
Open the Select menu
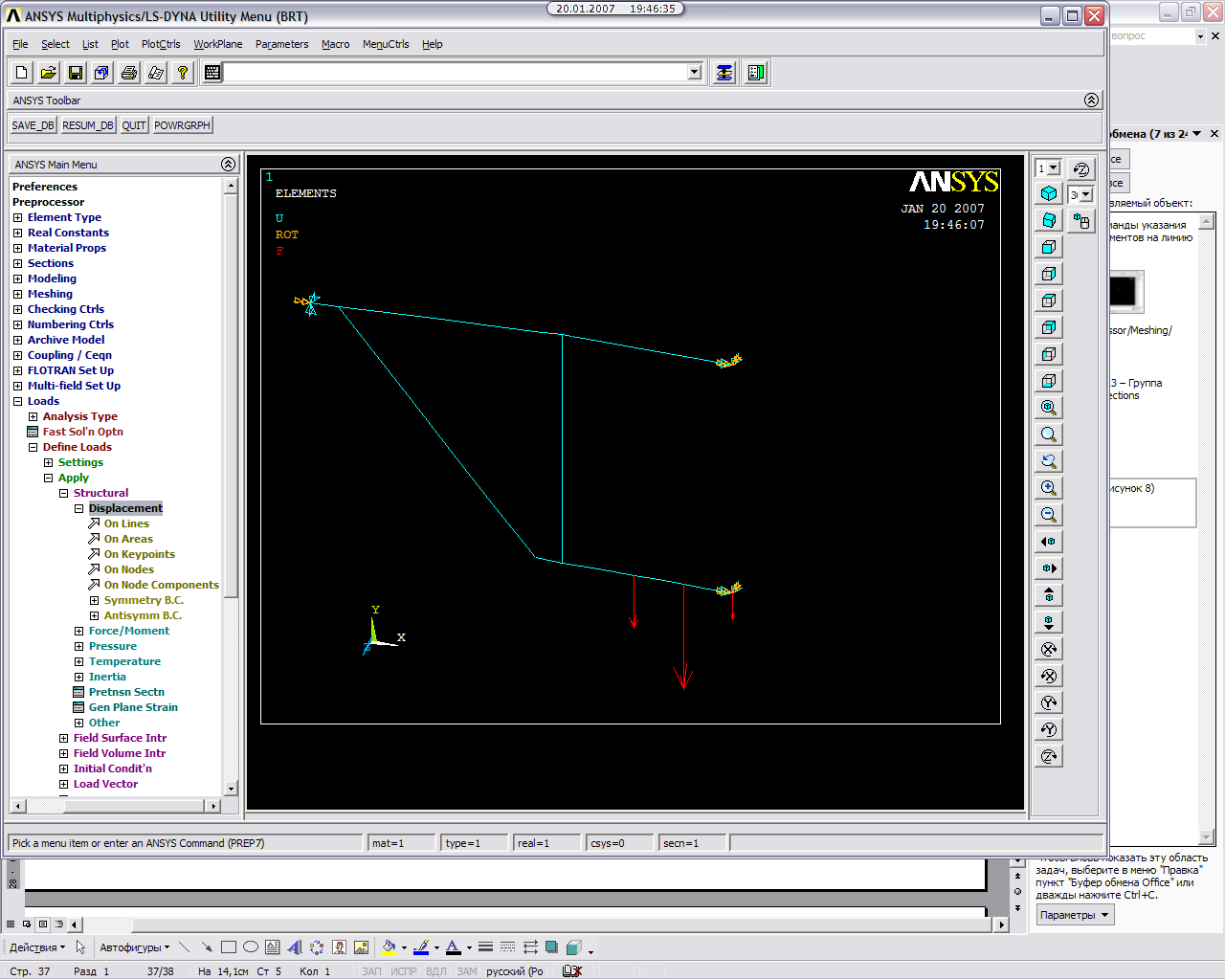click(x=55, y=44)
